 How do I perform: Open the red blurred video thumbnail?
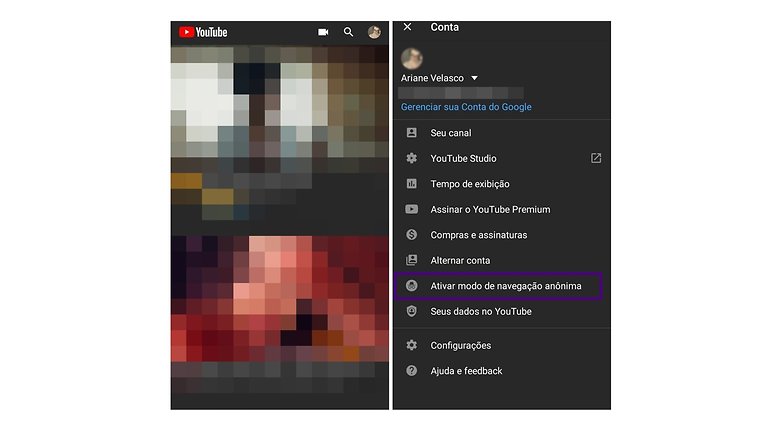tap(280, 298)
